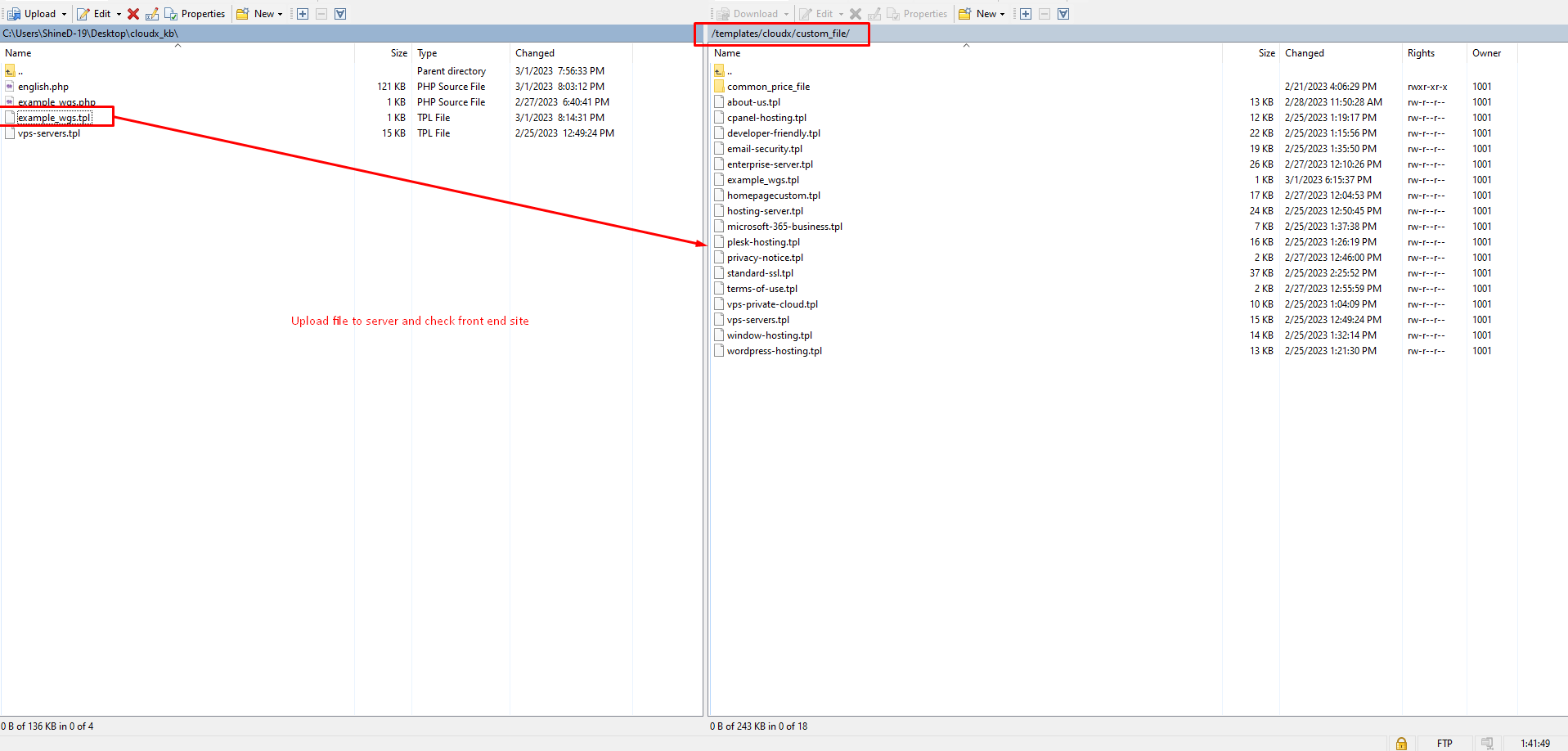Viewport: 1568px width, 751px height.
Task: Select the common_price_file folder
Action: point(768,87)
